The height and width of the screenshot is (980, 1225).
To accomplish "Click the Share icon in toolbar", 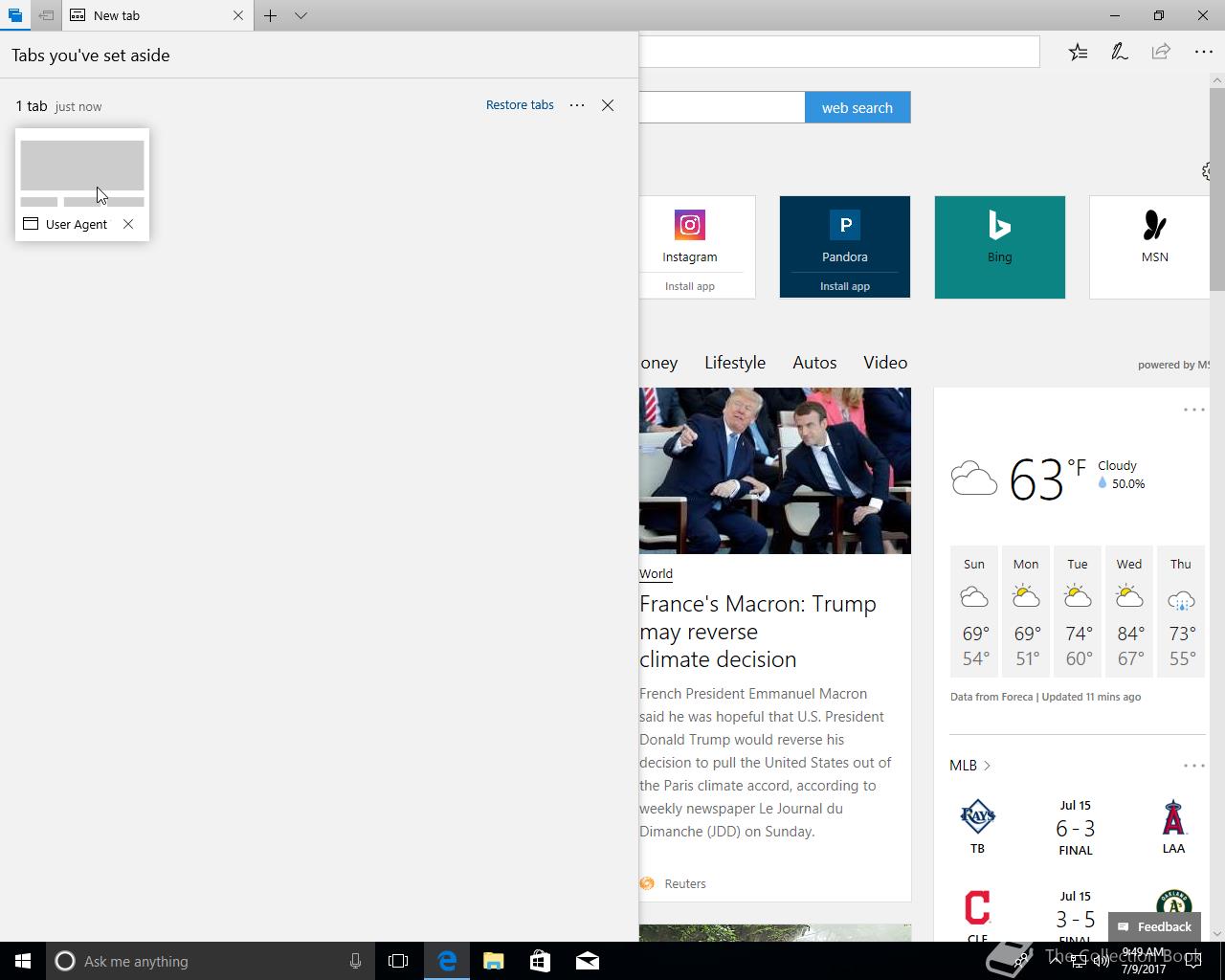I will pyautogui.click(x=1161, y=52).
